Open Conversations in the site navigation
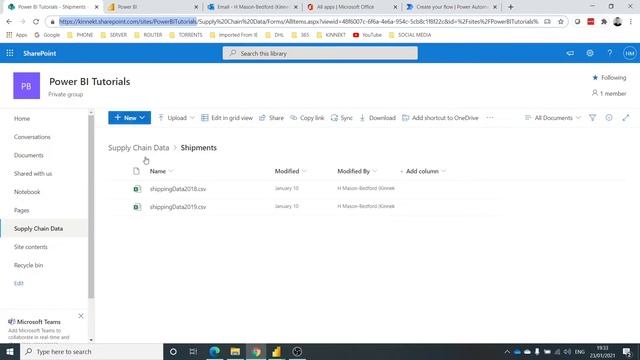This screenshot has width=640, height=360. click(x=32, y=137)
